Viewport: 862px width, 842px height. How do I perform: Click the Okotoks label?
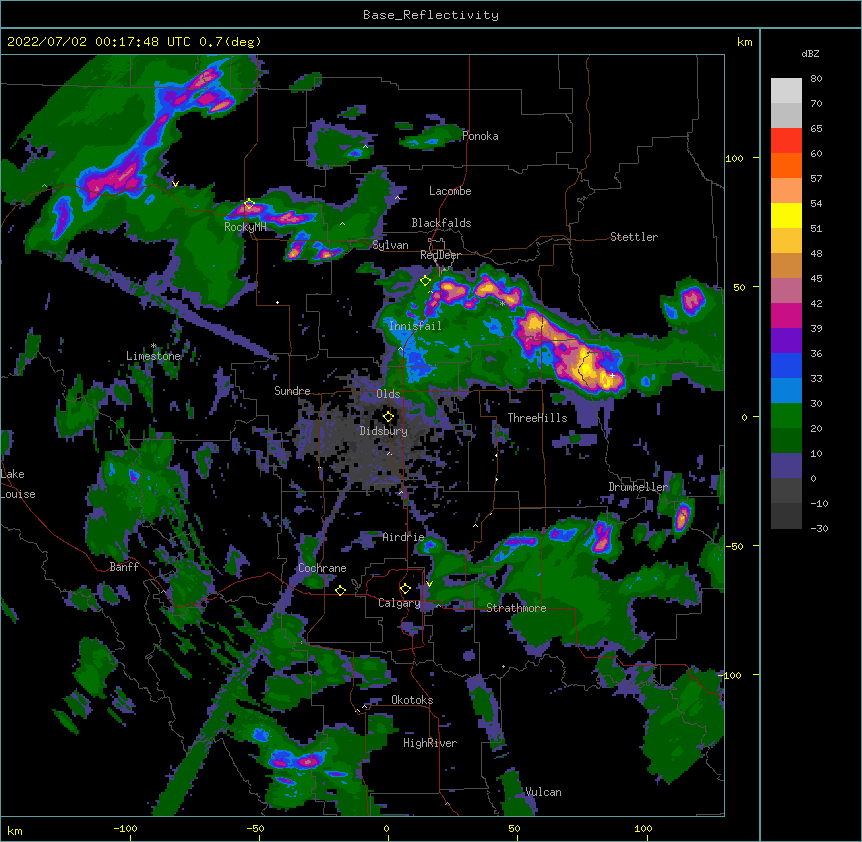click(412, 700)
